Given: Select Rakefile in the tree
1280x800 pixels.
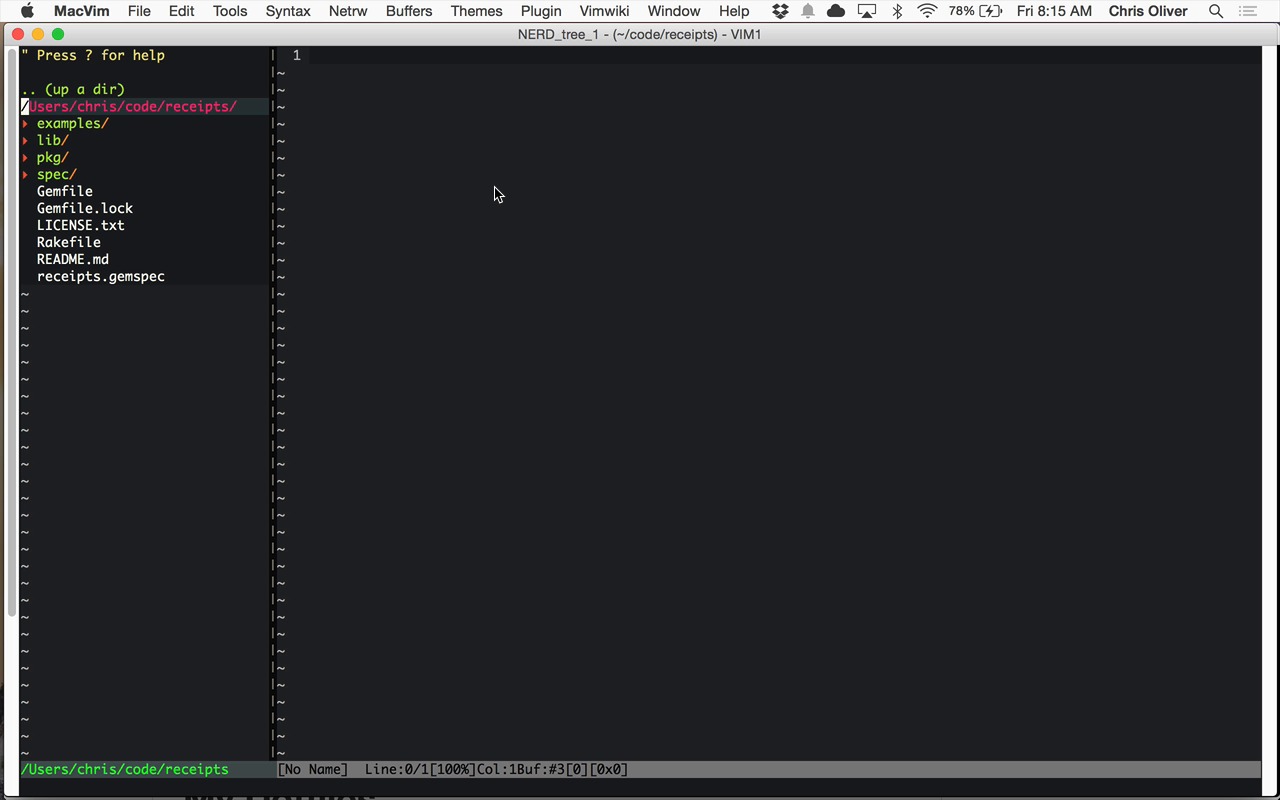Looking at the screenshot, I should (x=69, y=243).
